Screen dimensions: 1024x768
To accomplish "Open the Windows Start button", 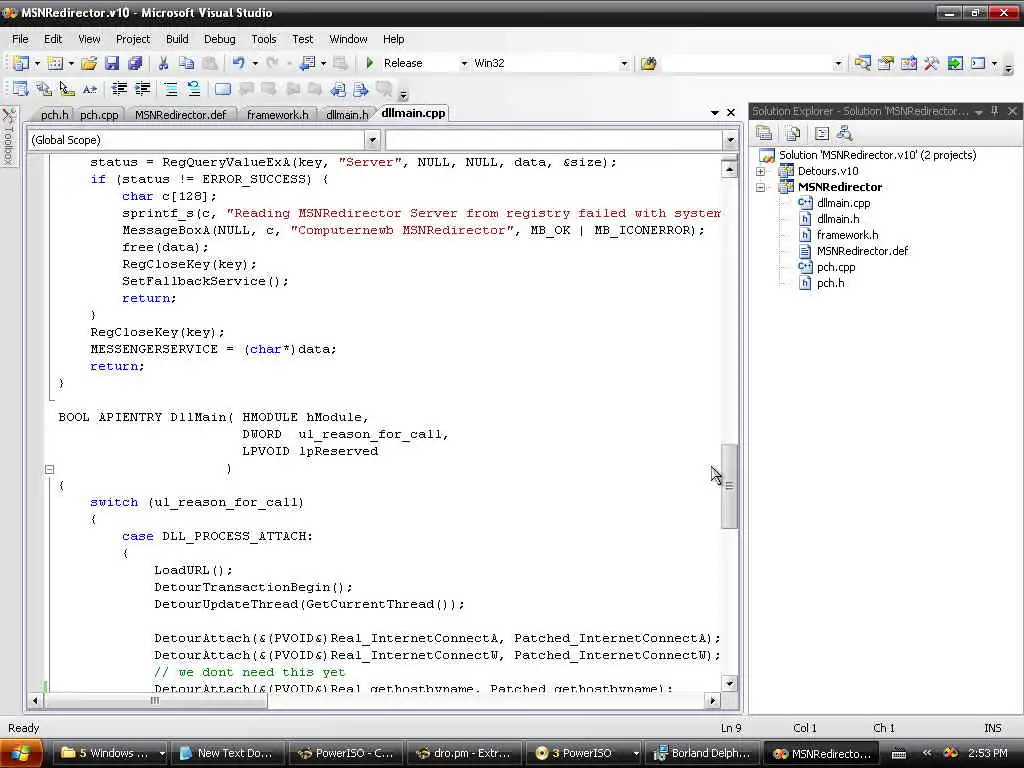I will pyautogui.click(x=21, y=753).
